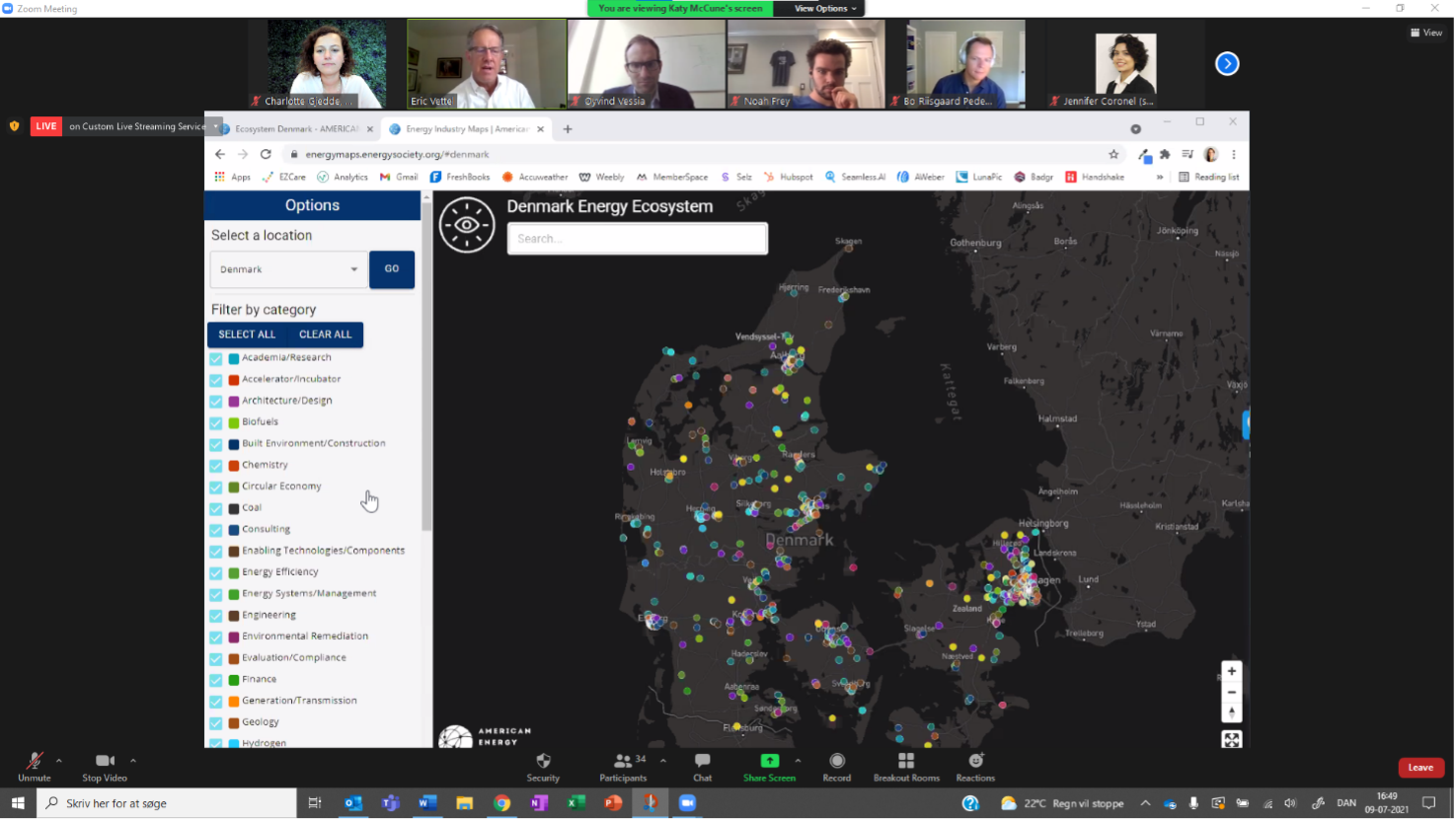Click the Leave meeting button

(x=1420, y=768)
